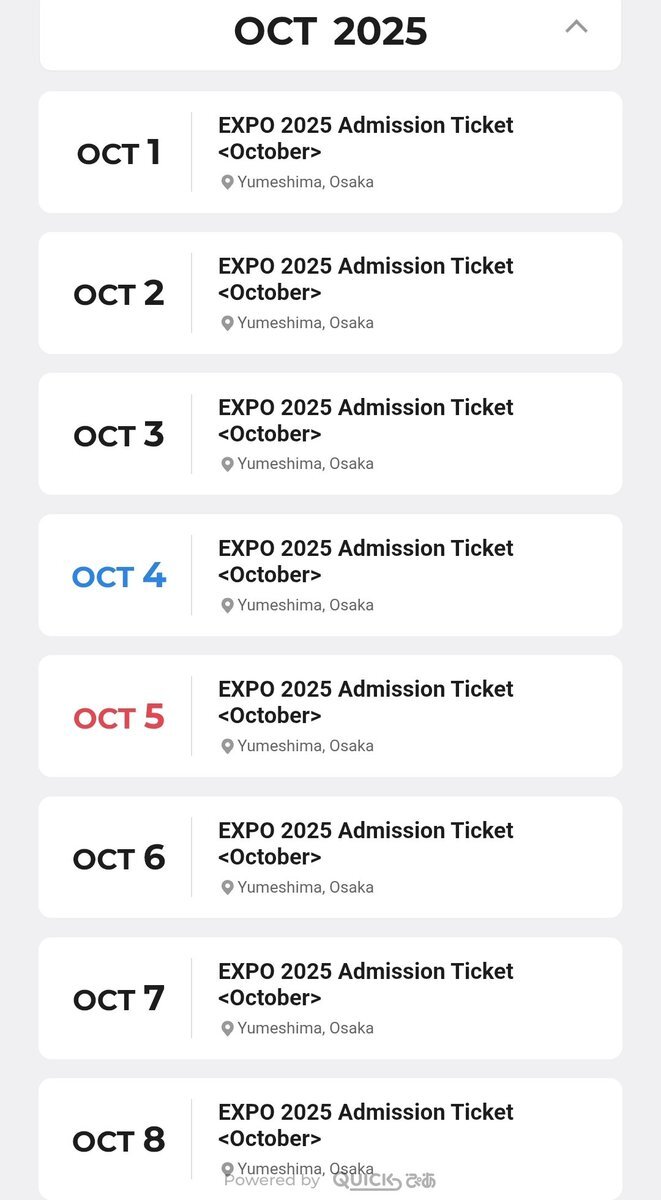This screenshot has height=1200, width=661.
Task: Click the OCT 6 location pin icon
Action: [227, 888]
